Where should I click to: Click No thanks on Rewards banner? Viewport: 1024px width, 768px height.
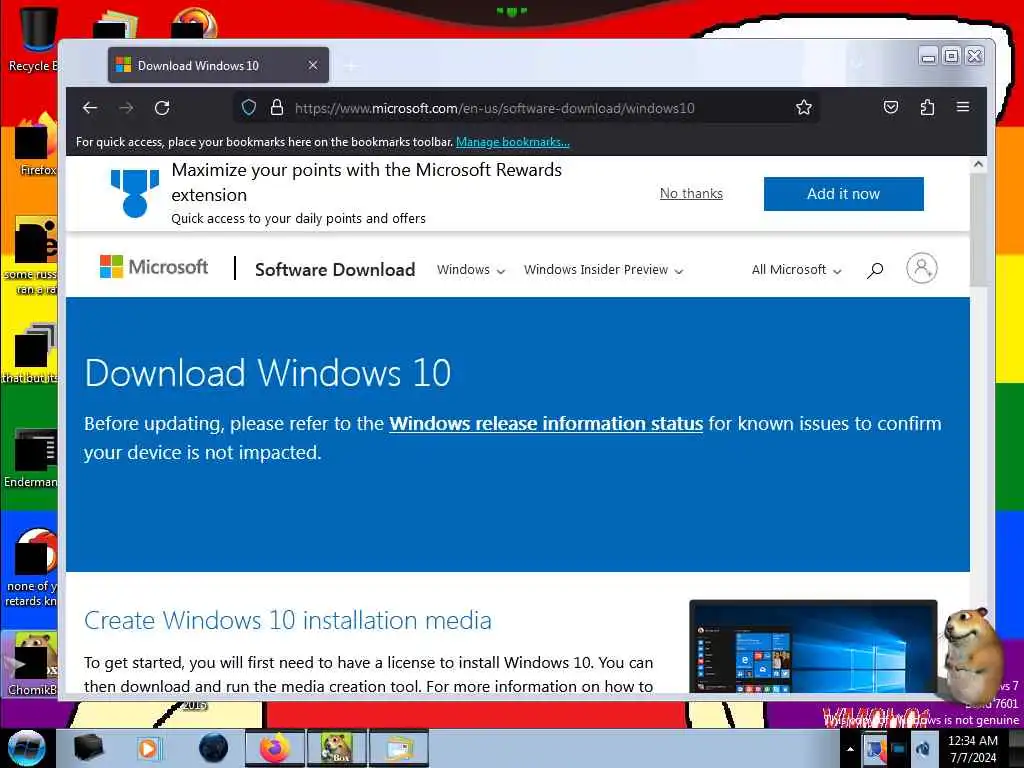(691, 193)
